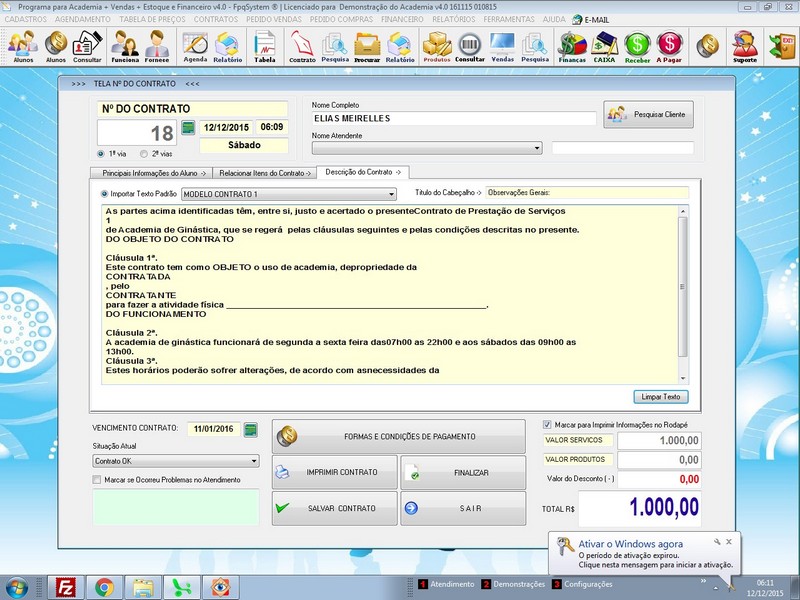Open the Tabela price table icon
The image size is (800, 600).
coord(265,46)
